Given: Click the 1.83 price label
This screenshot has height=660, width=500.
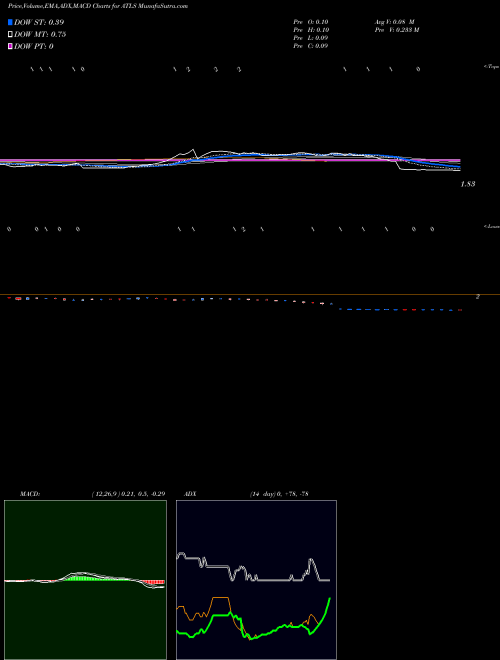Looking at the screenshot, I should tap(468, 184).
